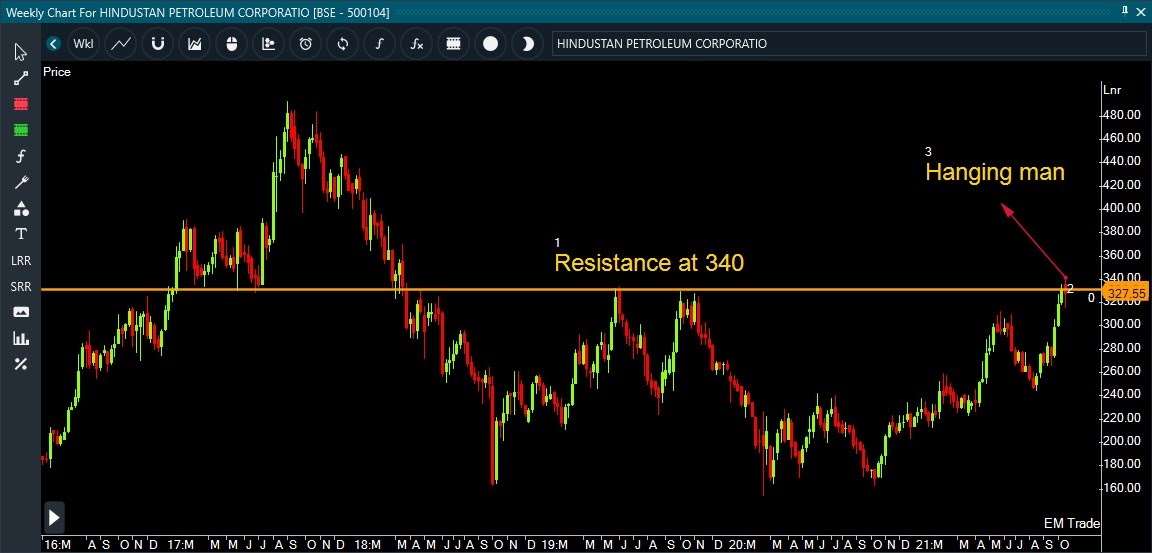Click the 16:M time axis label
The width and height of the screenshot is (1152, 553).
tap(57, 545)
